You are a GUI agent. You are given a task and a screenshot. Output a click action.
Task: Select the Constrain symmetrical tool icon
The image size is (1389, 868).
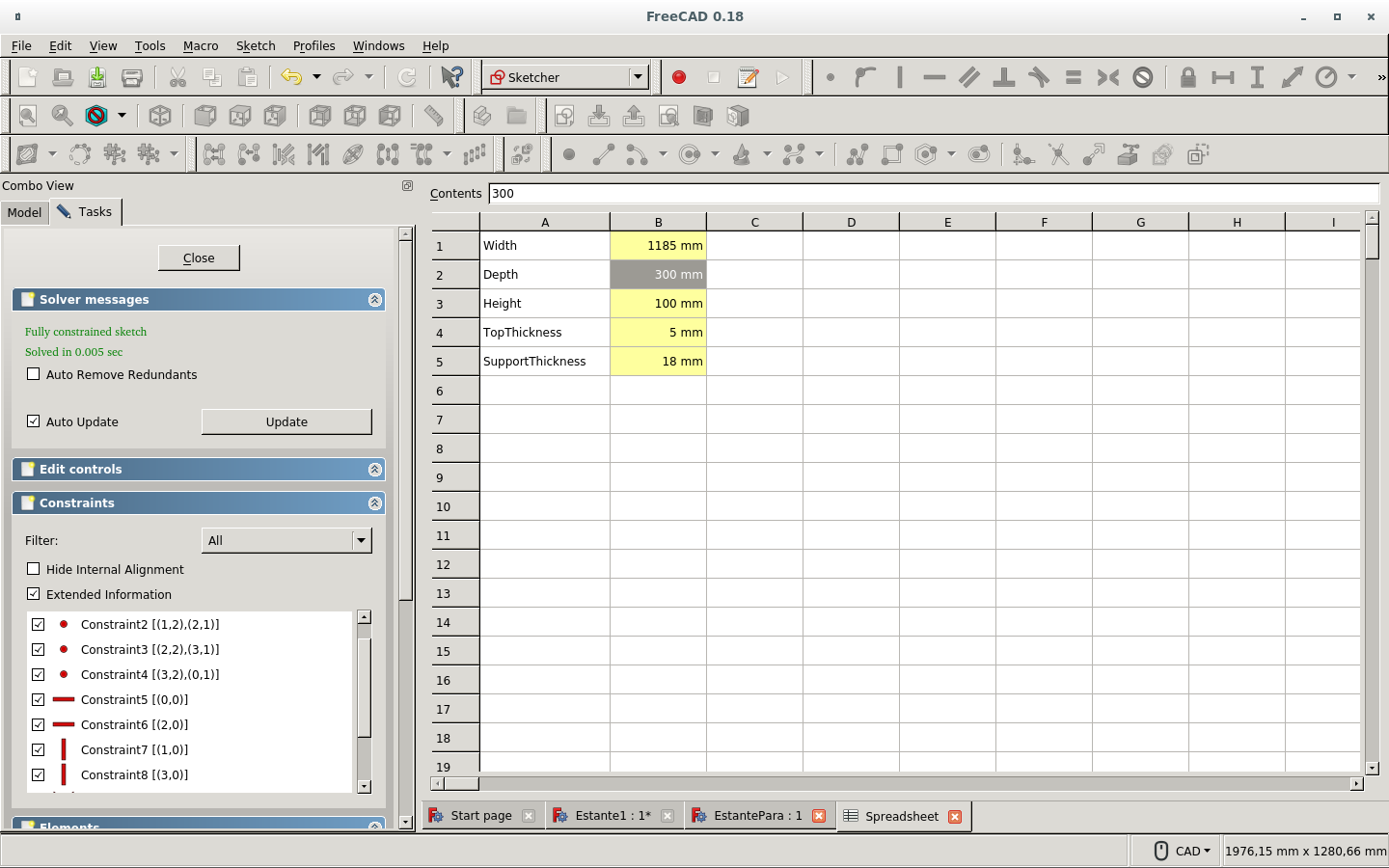pos(1107,77)
